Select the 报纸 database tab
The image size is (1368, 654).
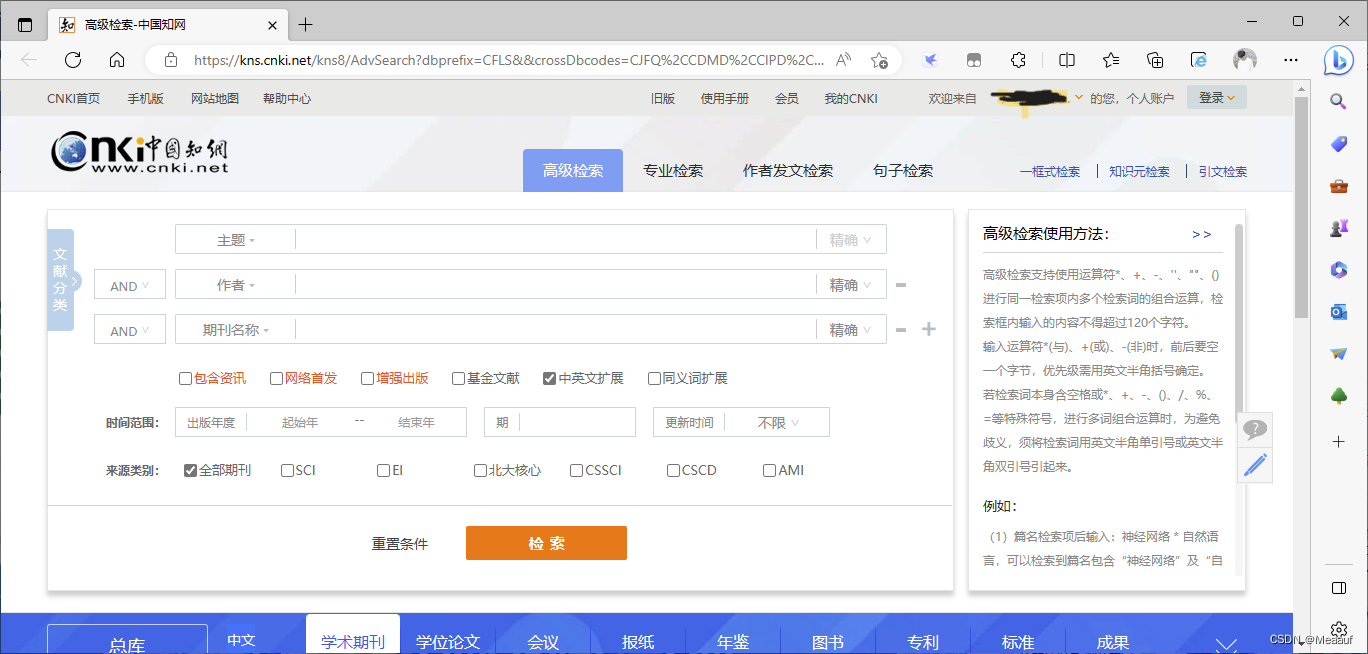638,640
